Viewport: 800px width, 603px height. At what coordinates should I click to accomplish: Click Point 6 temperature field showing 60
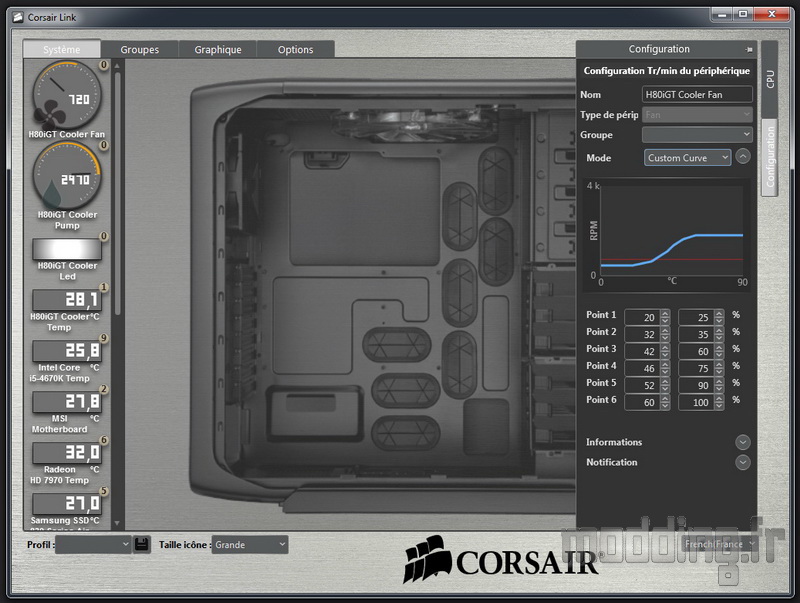(642, 402)
